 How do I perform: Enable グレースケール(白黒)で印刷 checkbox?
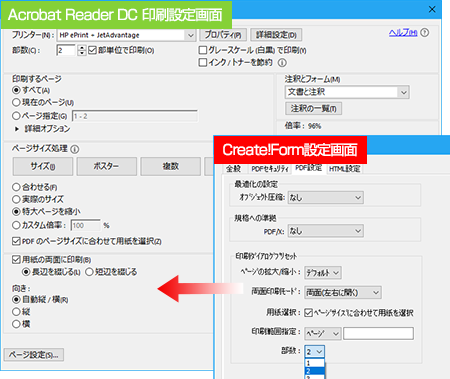202,50
